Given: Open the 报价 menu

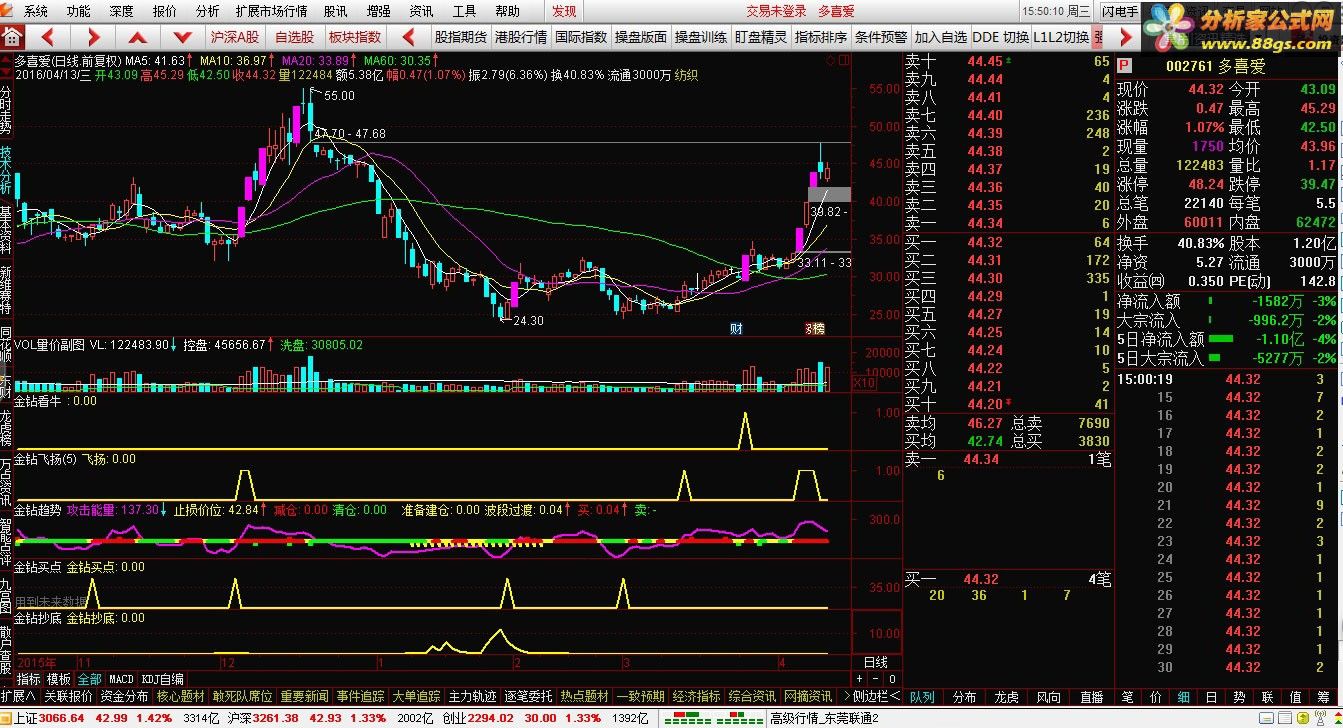Looking at the screenshot, I should [x=164, y=11].
